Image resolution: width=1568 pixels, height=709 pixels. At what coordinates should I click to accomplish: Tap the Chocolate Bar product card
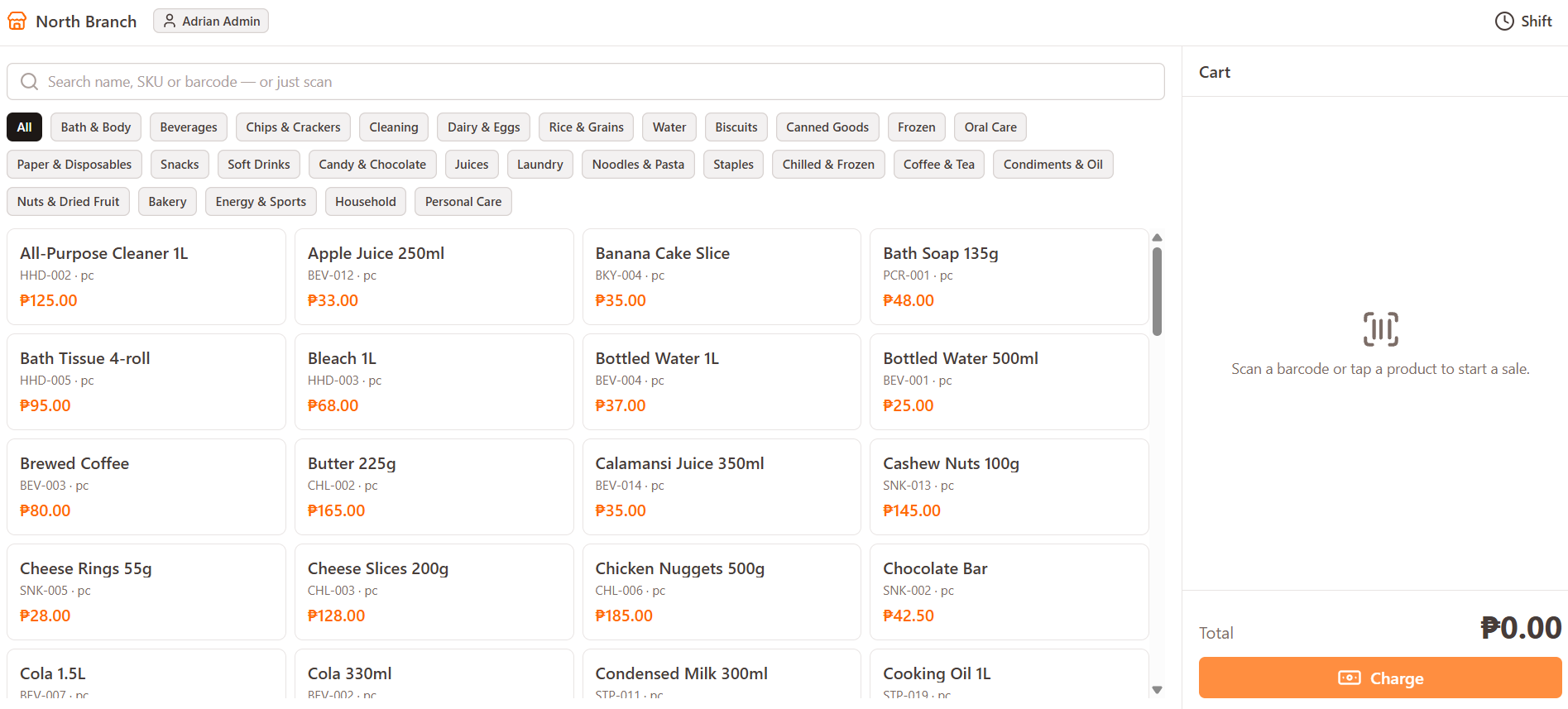click(1009, 592)
